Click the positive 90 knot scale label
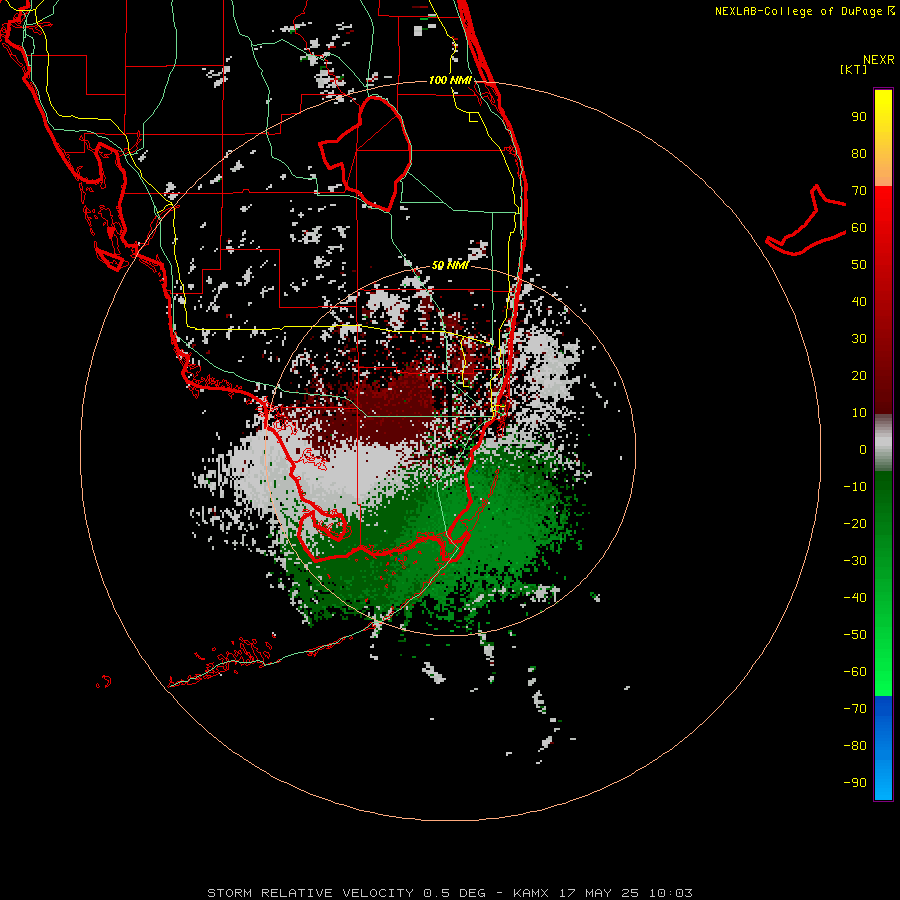The image size is (900, 900). click(859, 117)
